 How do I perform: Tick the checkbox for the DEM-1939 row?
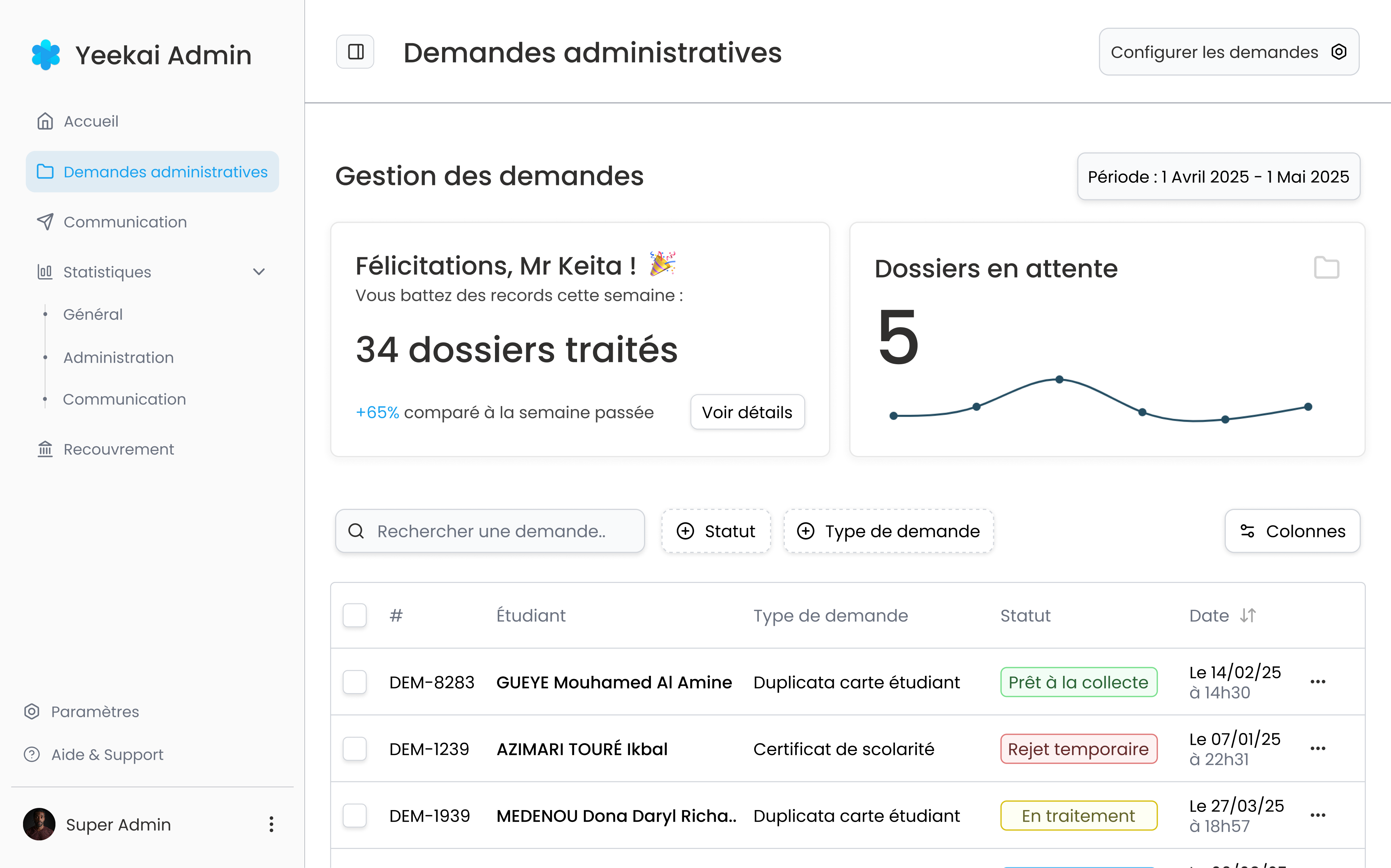coord(354,816)
